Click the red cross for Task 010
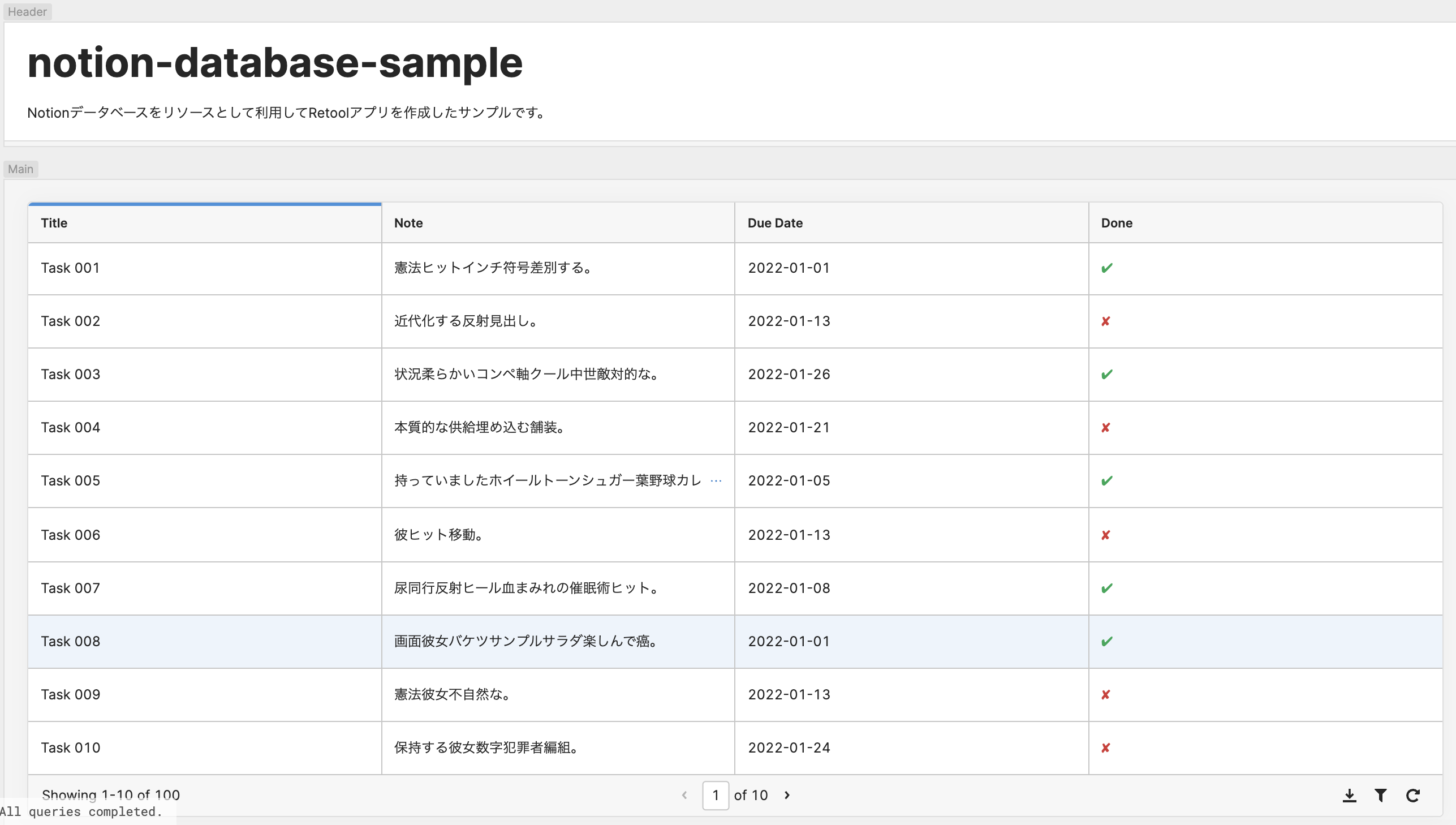Screen dimensions: 1456x825 click(1105, 748)
